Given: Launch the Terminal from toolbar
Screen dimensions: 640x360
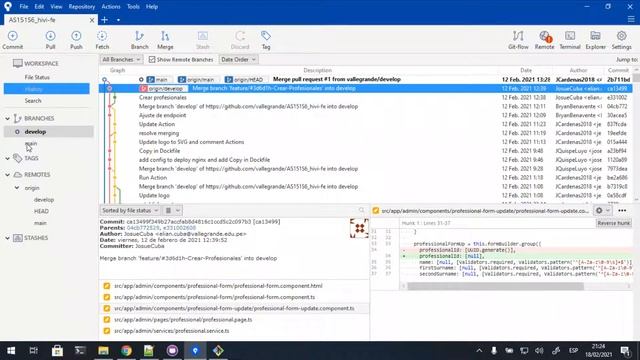Looking at the screenshot, I should (570, 40).
